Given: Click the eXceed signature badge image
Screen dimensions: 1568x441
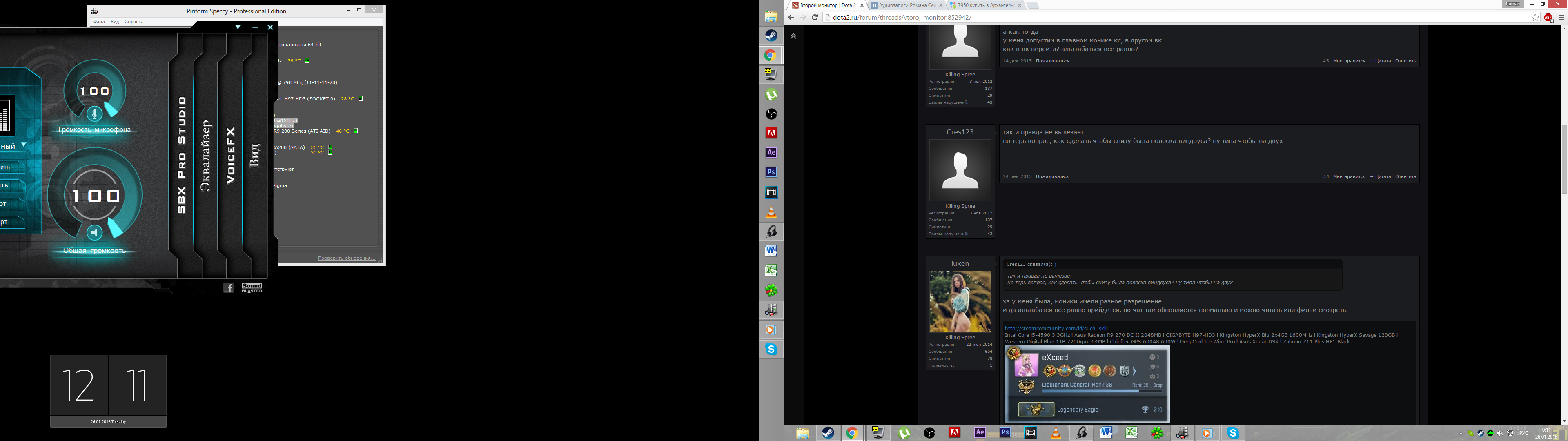Looking at the screenshot, I should (1087, 384).
